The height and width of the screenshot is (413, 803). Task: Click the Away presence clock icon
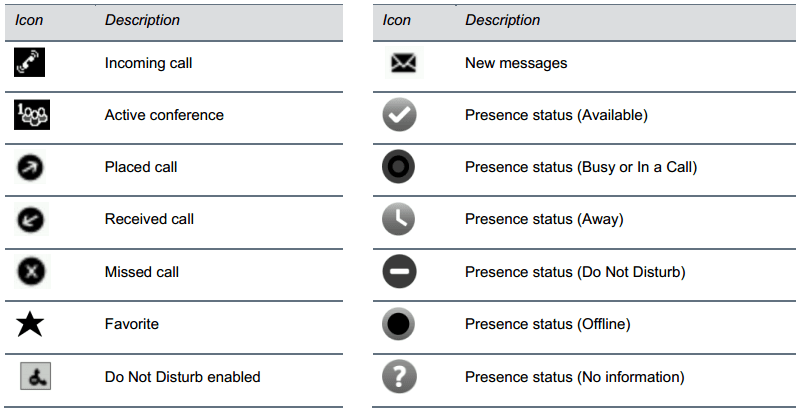(399, 220)
